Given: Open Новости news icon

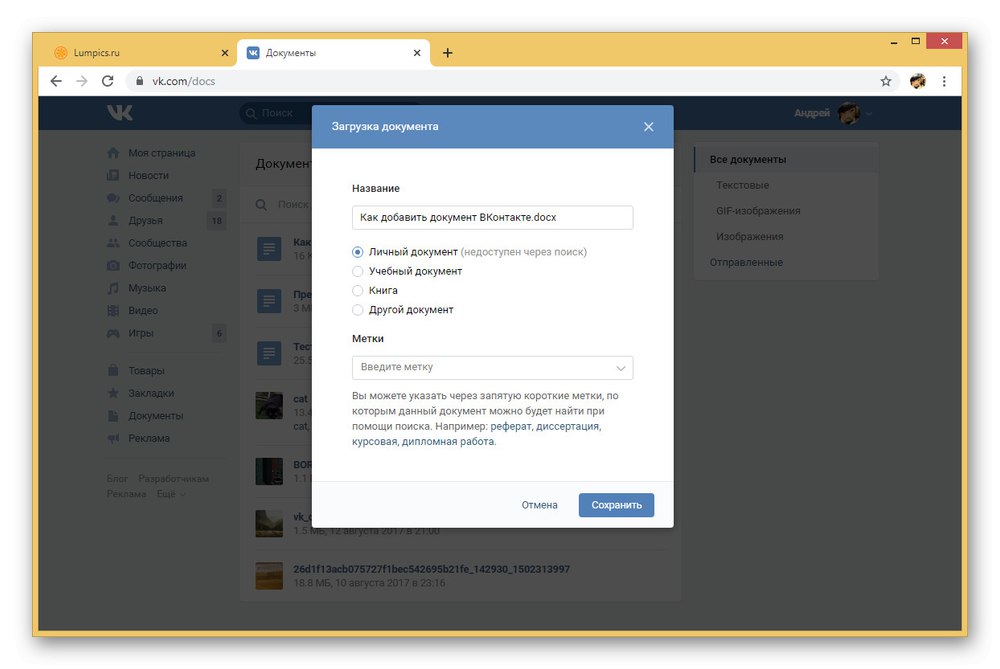Looking at the screenshot, I should coord(113,175).
